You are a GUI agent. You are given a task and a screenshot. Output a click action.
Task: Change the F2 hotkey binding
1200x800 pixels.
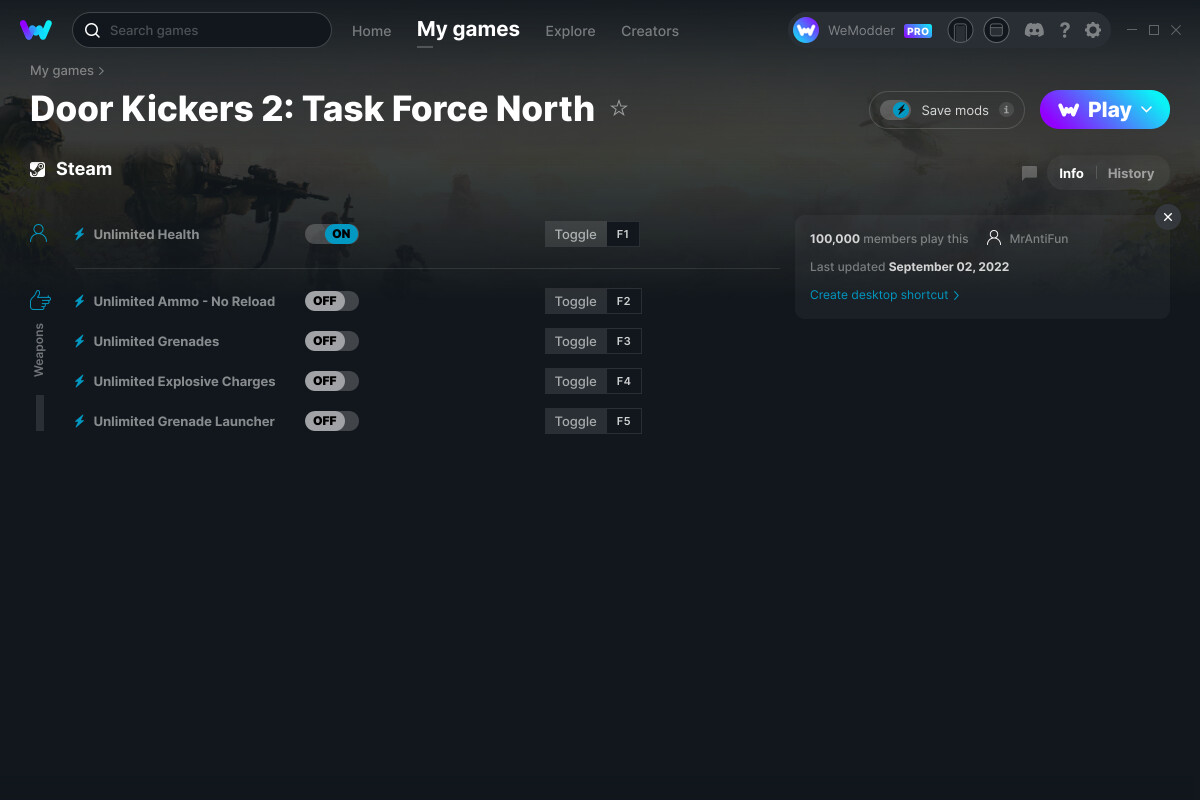pyautogui.click(x=623, y=301)
